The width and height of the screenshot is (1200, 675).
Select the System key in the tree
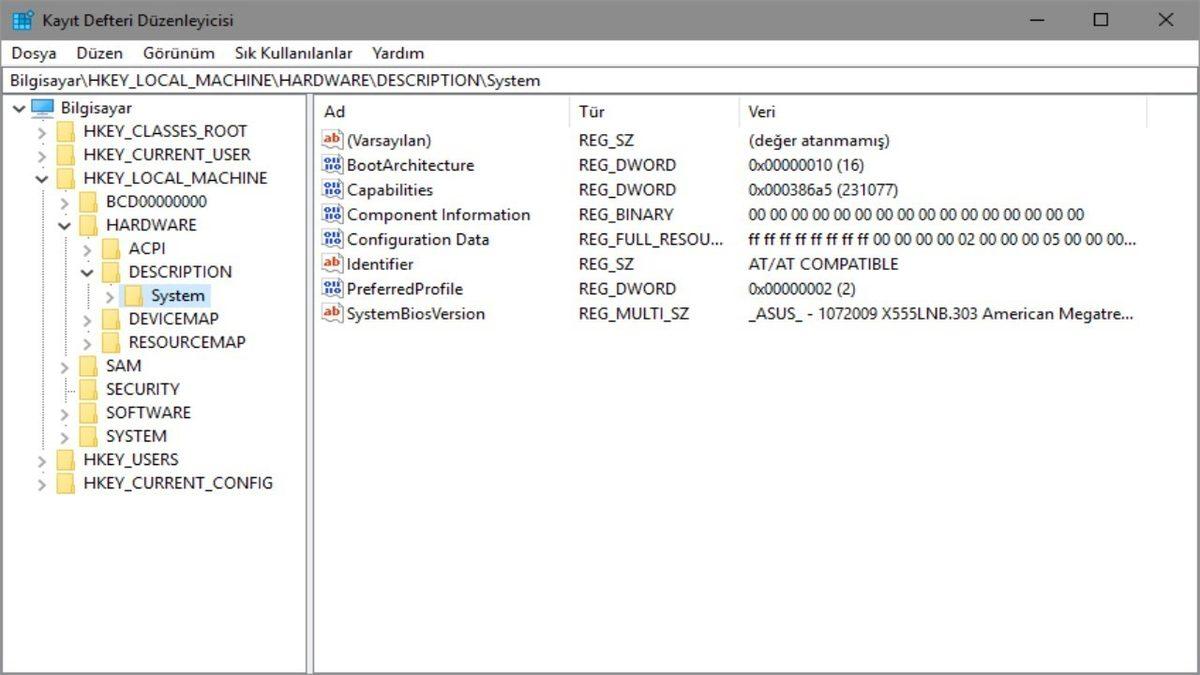(x=177, y=295)
